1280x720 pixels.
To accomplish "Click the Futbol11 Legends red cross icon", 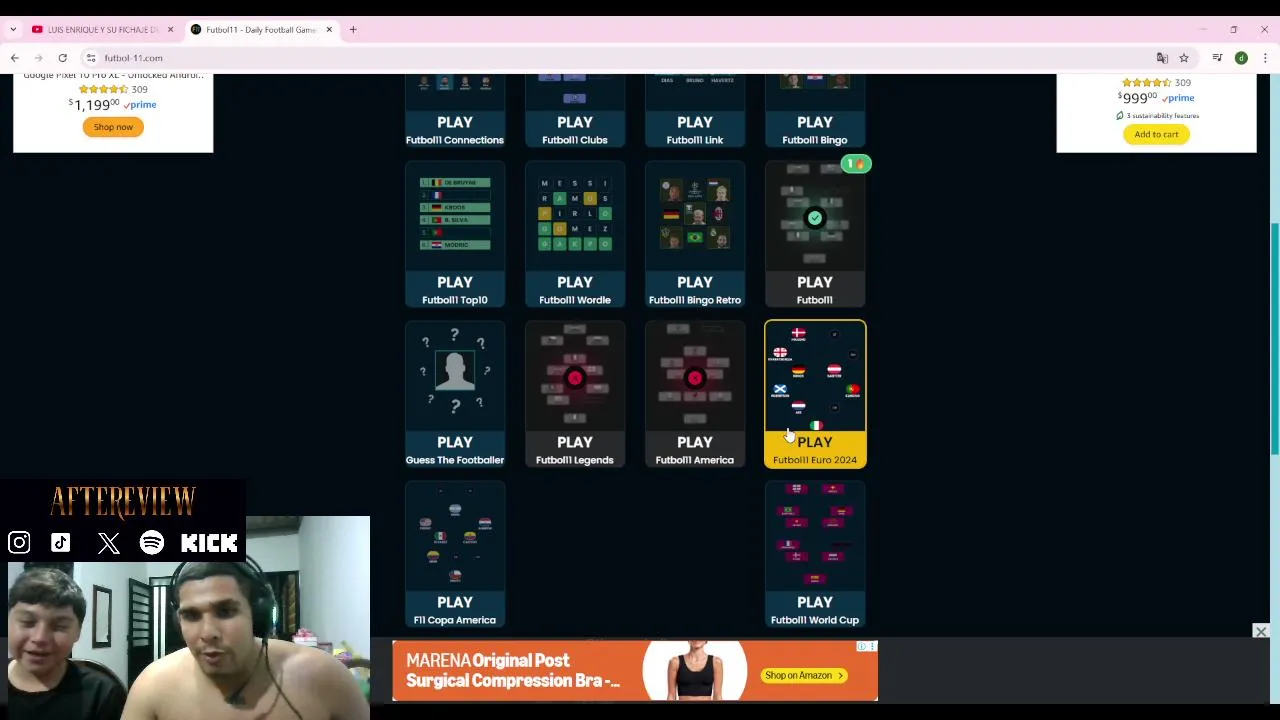I will pos(575,378).
